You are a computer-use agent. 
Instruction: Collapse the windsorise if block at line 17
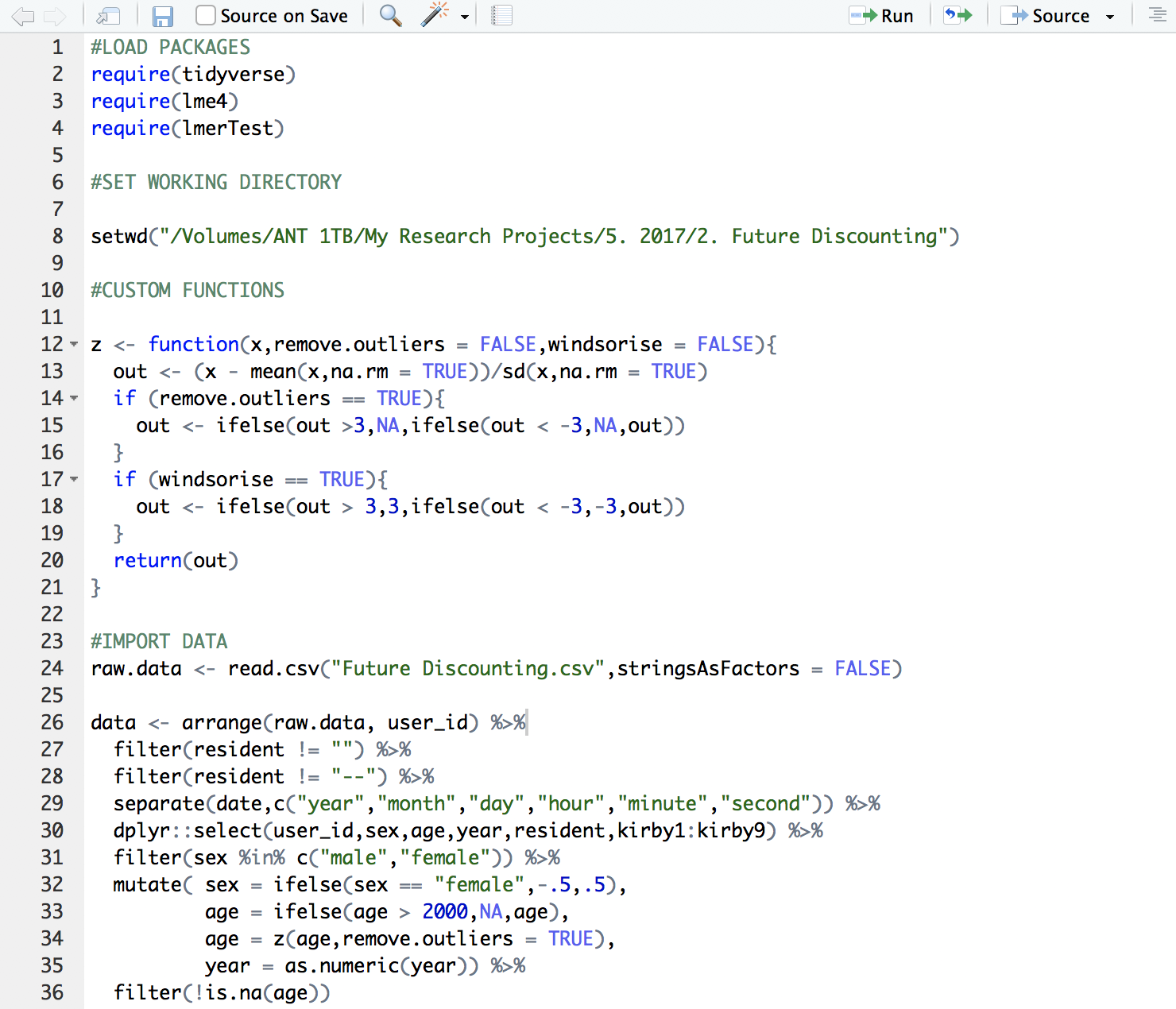pyautogui.click(x=74, y=480)
